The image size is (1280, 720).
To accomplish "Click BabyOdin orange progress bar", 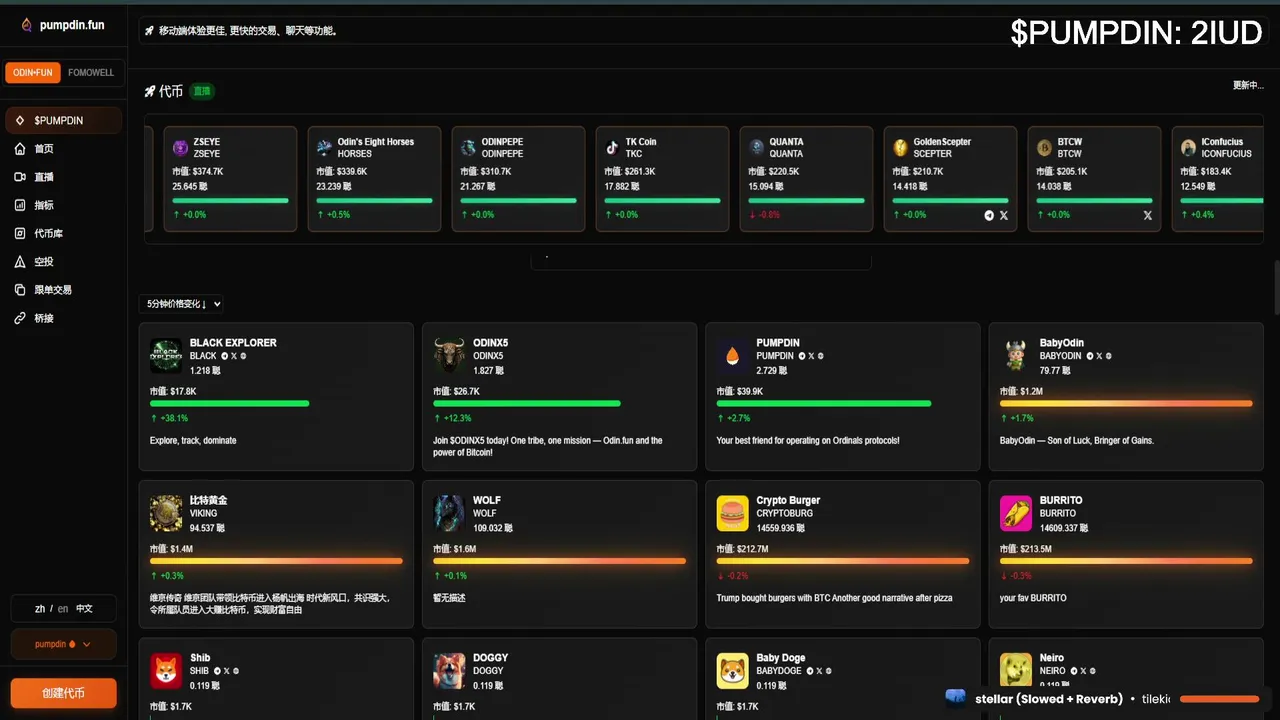I will [x=1126, y=404].
